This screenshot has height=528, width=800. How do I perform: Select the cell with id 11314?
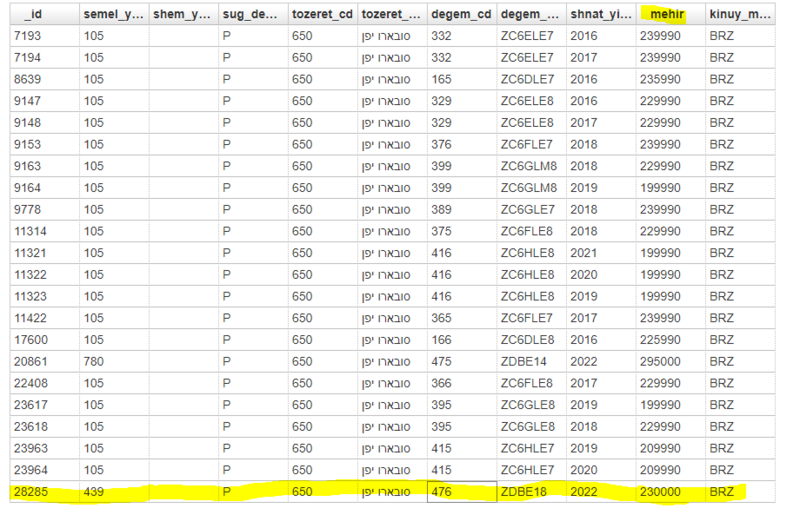[x=44, y=231]
